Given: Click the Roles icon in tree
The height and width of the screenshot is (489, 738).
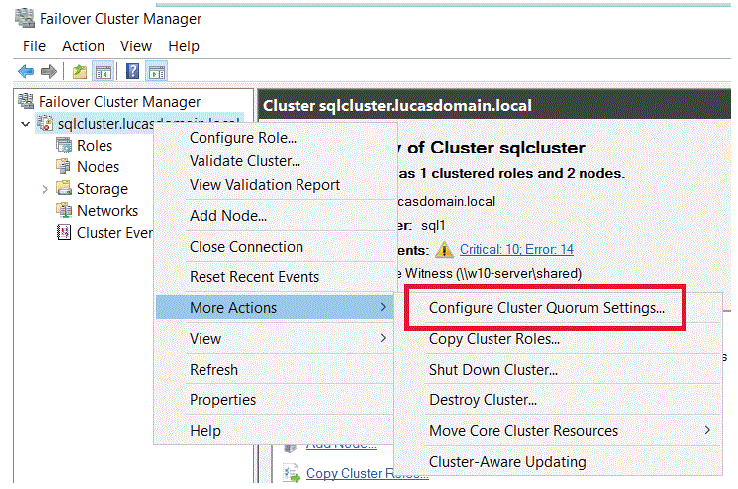Looking at the screenshot, I should coord(64,145).
